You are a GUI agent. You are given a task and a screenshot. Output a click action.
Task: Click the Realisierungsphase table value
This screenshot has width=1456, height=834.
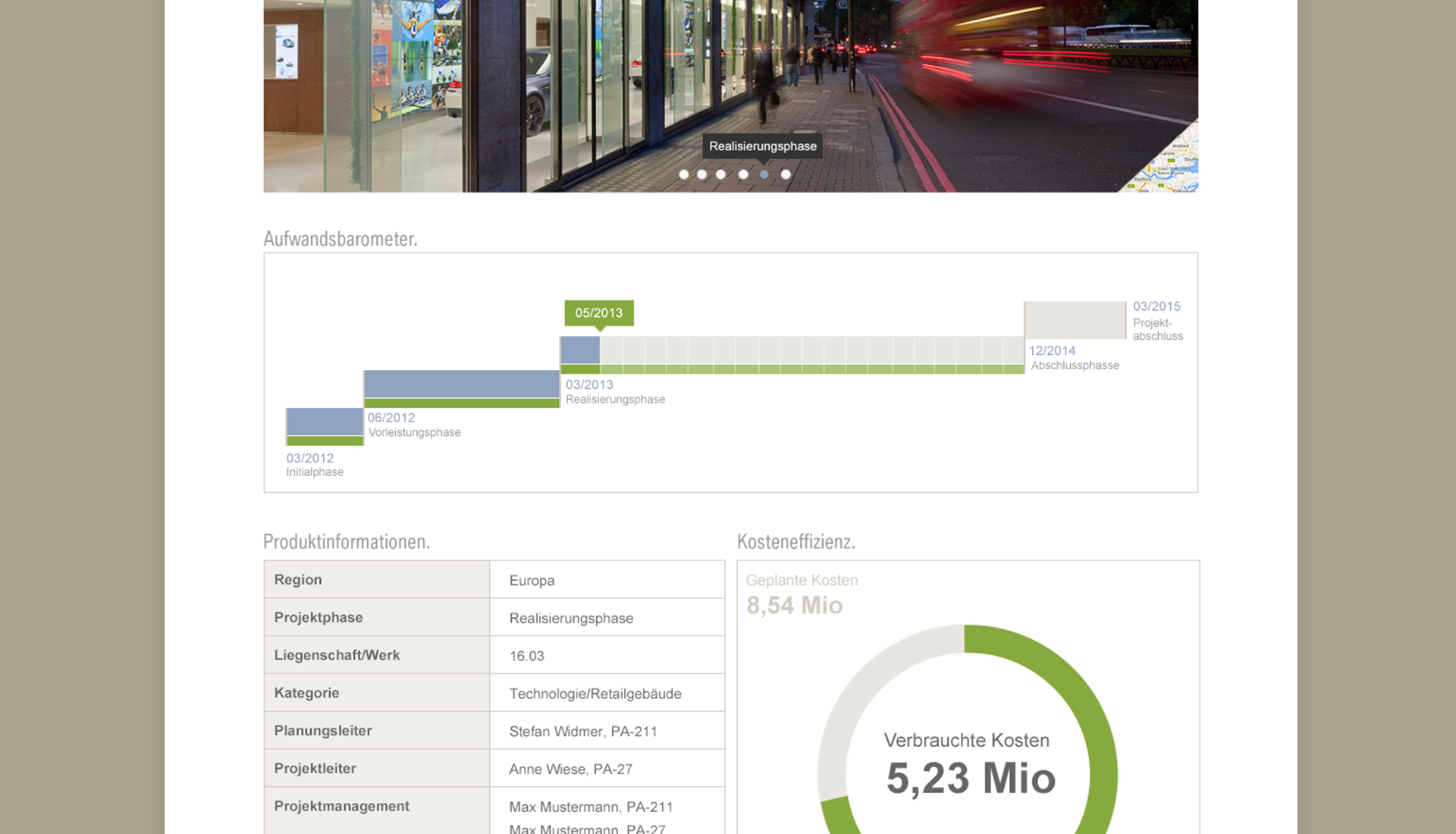click(x=571, y=619)
